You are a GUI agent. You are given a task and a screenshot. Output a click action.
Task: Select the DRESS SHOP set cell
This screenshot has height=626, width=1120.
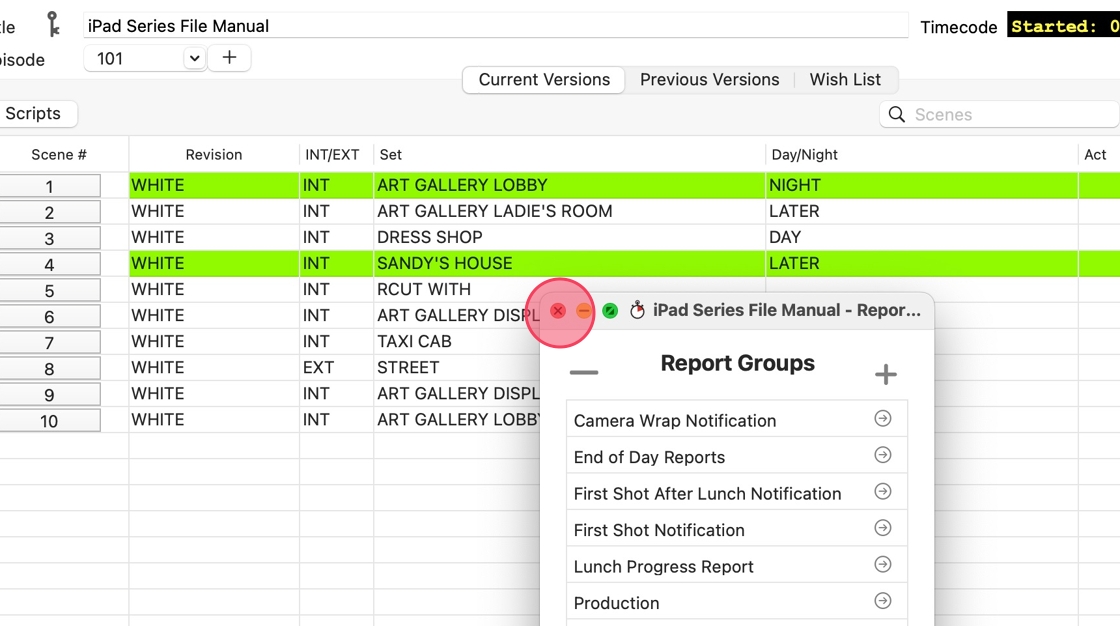(x=569, y=237)
